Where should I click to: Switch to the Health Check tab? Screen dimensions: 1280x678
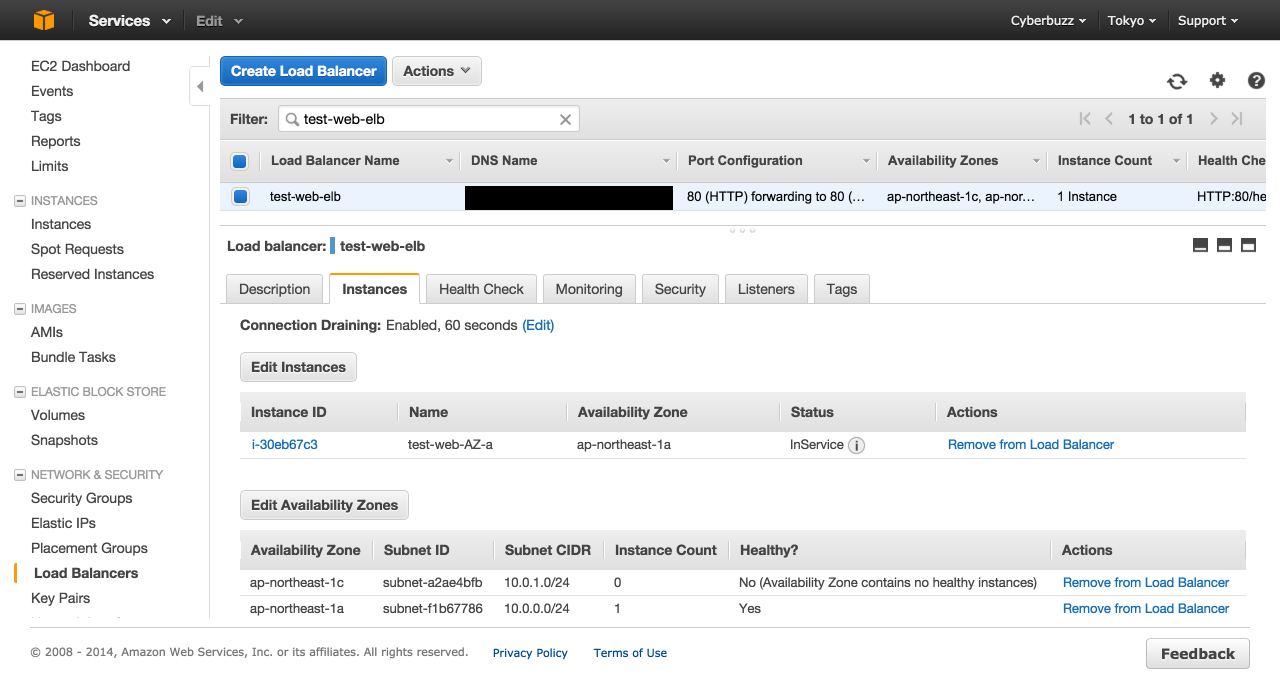pyautogui.click(x=481, y=289)
